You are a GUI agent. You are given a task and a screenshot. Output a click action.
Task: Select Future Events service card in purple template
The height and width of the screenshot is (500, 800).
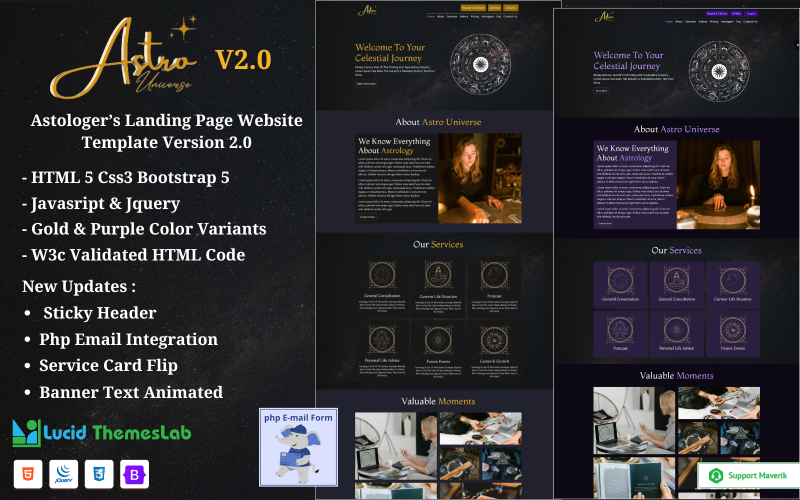[x=732, y=332]
